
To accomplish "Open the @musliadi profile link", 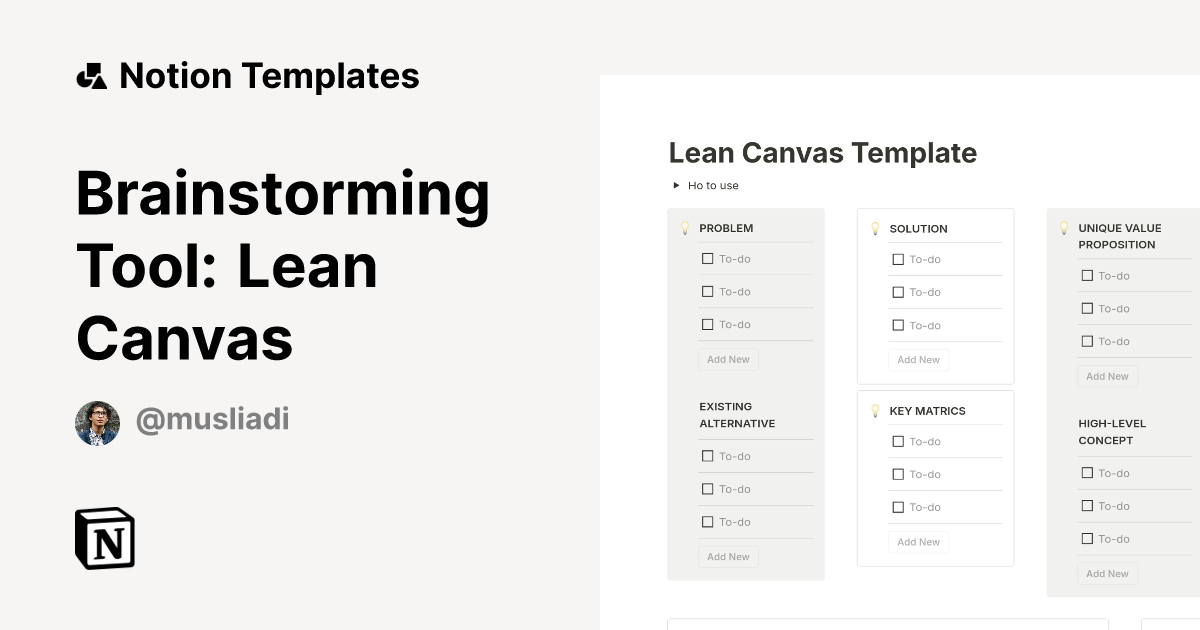I will click(213, 419).
